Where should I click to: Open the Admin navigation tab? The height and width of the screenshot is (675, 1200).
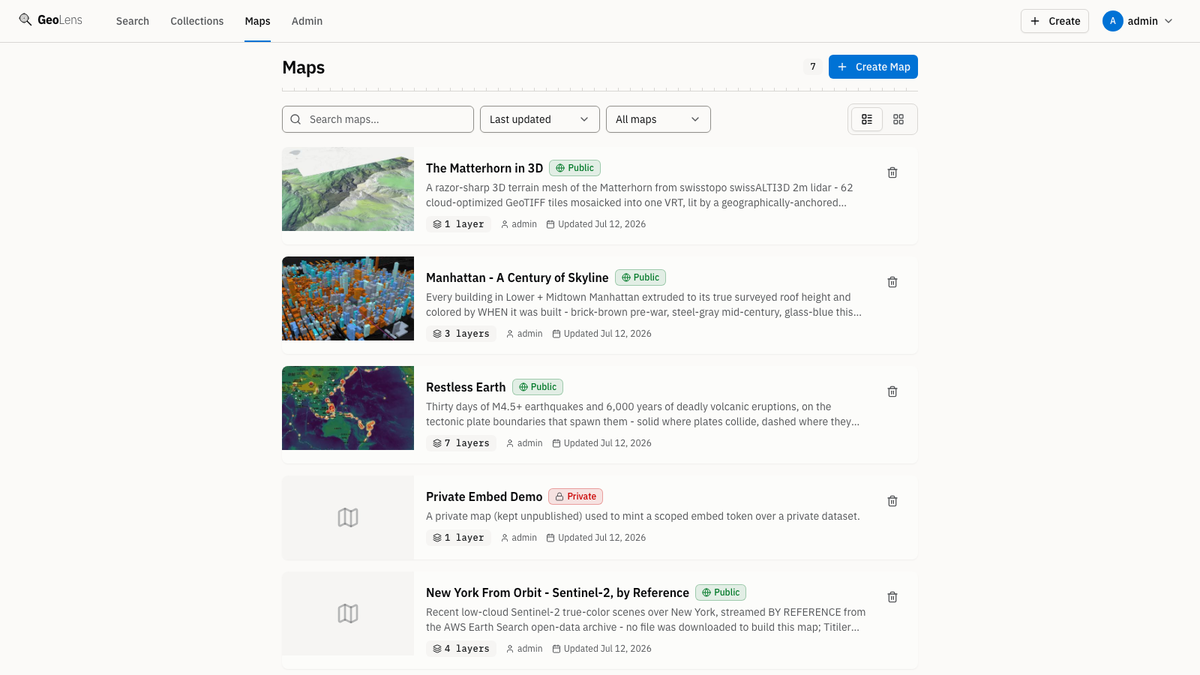[307, 21]
